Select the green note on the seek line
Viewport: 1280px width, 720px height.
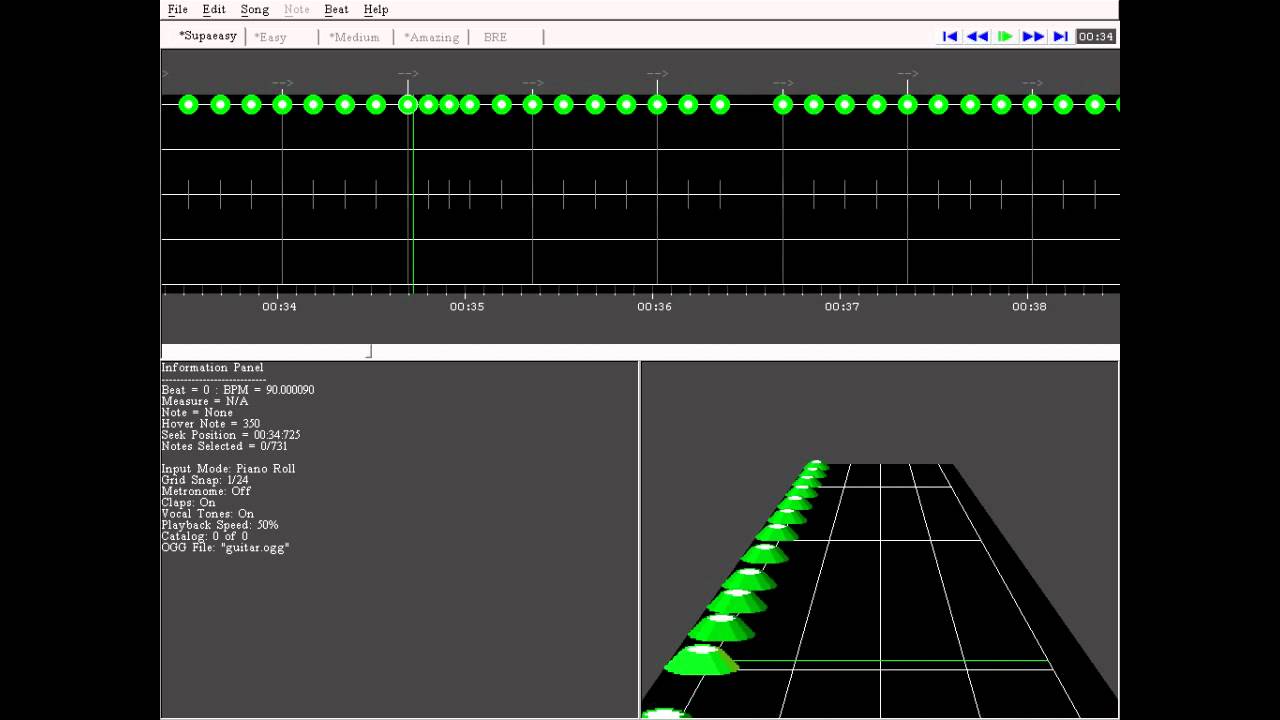point(408,104)
